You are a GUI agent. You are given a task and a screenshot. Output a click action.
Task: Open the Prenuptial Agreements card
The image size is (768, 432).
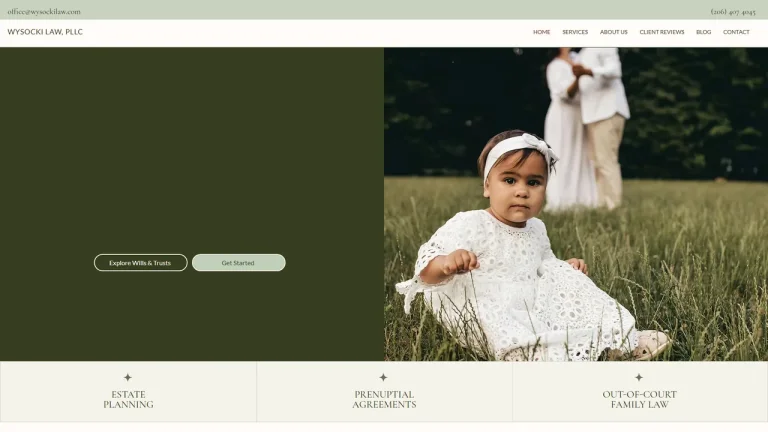384,391
